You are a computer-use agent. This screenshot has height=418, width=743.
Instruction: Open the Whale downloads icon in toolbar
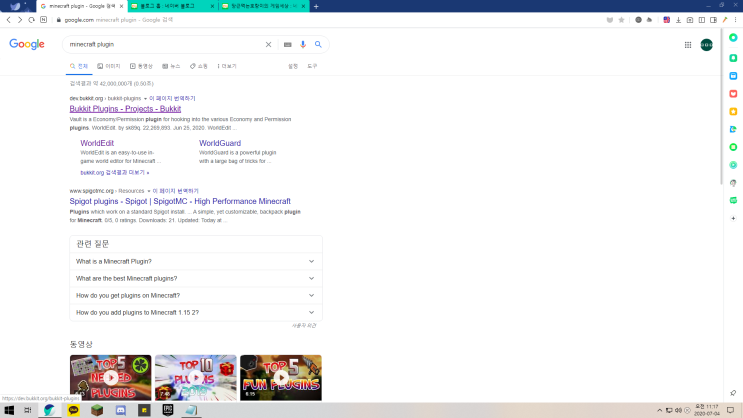[x=679, y=20]
